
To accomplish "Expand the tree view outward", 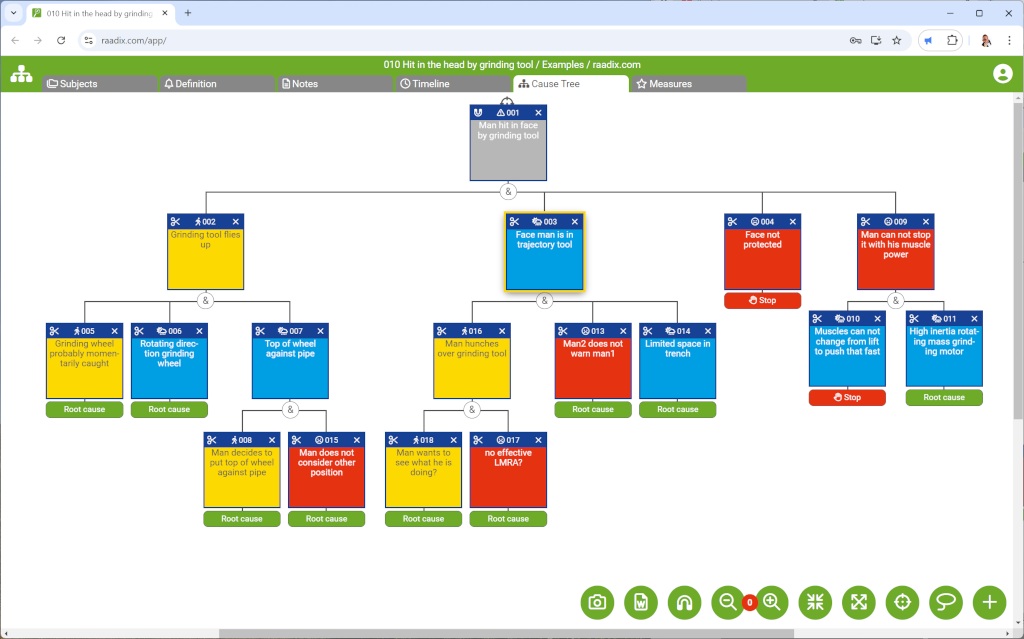I will 858,603.
